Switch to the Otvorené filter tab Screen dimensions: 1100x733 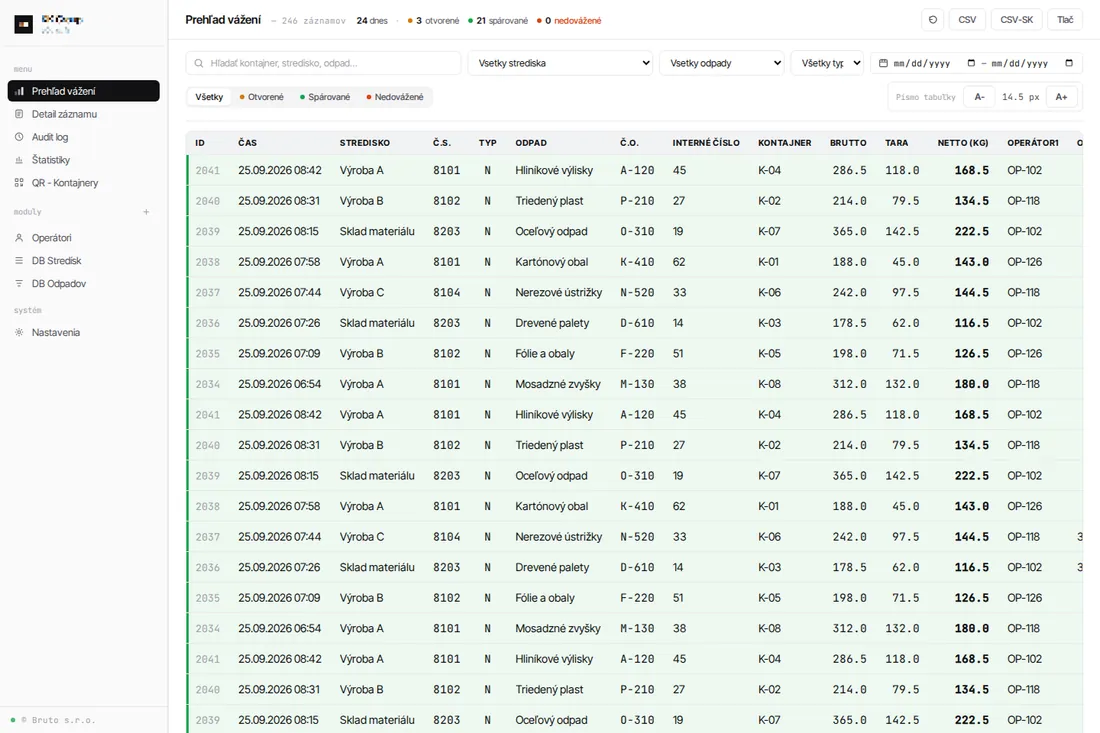pos(262,97)
